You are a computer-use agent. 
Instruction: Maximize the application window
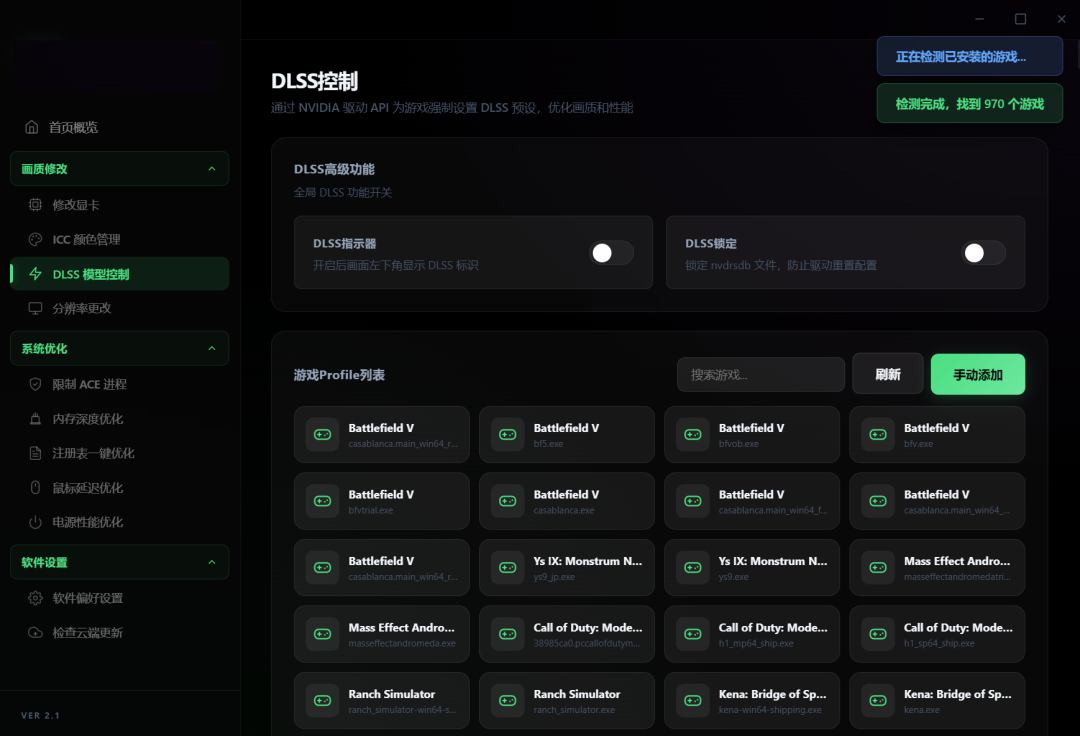click(1021, 19)
